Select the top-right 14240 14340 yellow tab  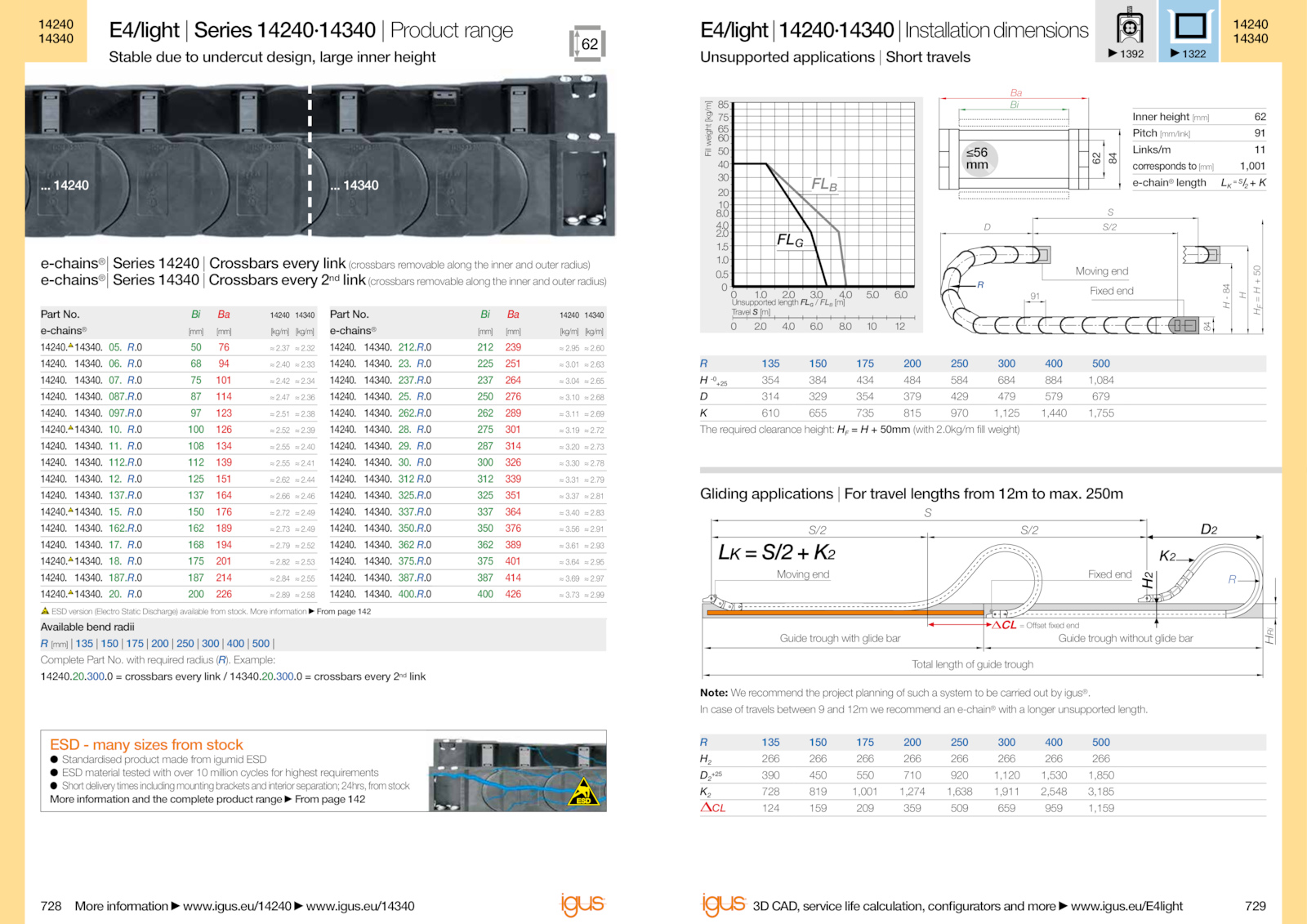[1251, 31]
